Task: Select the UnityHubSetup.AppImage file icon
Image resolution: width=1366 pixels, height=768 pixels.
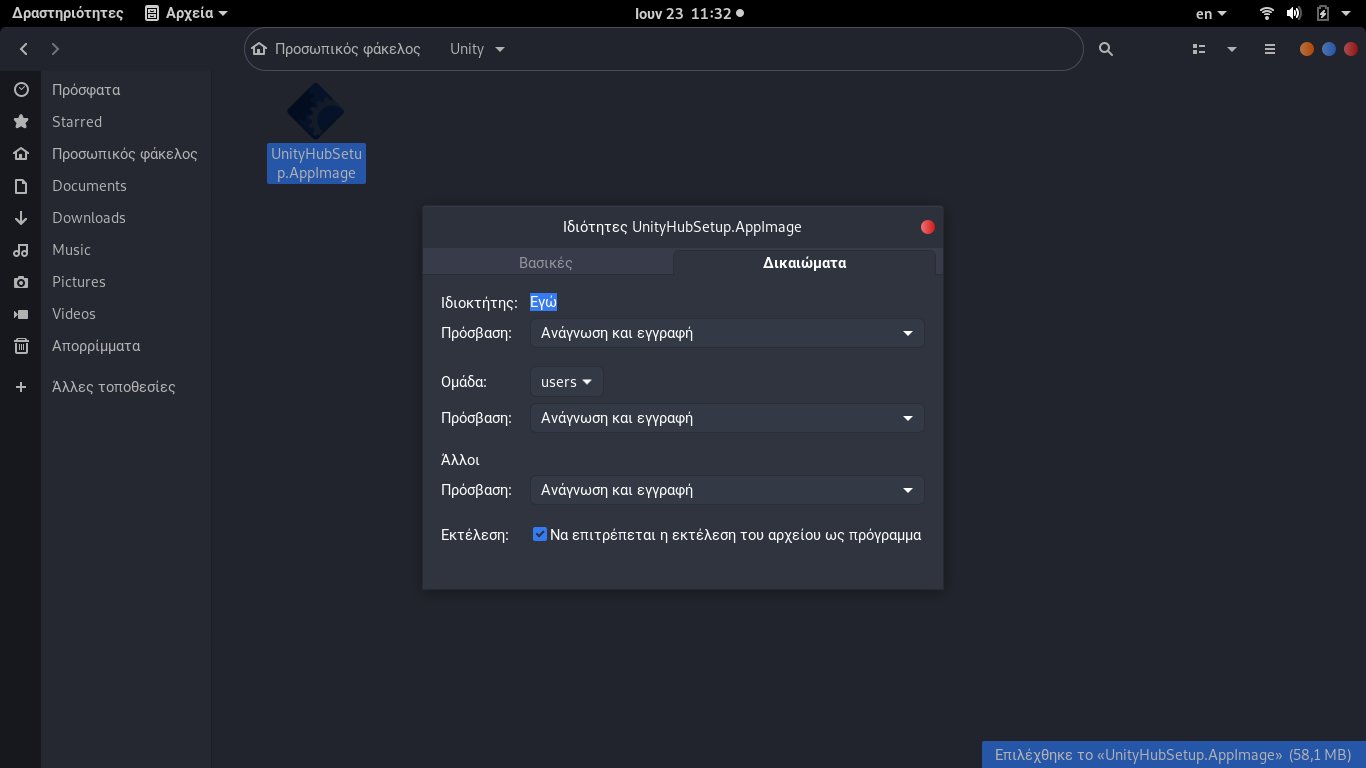Action: click(316, 111)
